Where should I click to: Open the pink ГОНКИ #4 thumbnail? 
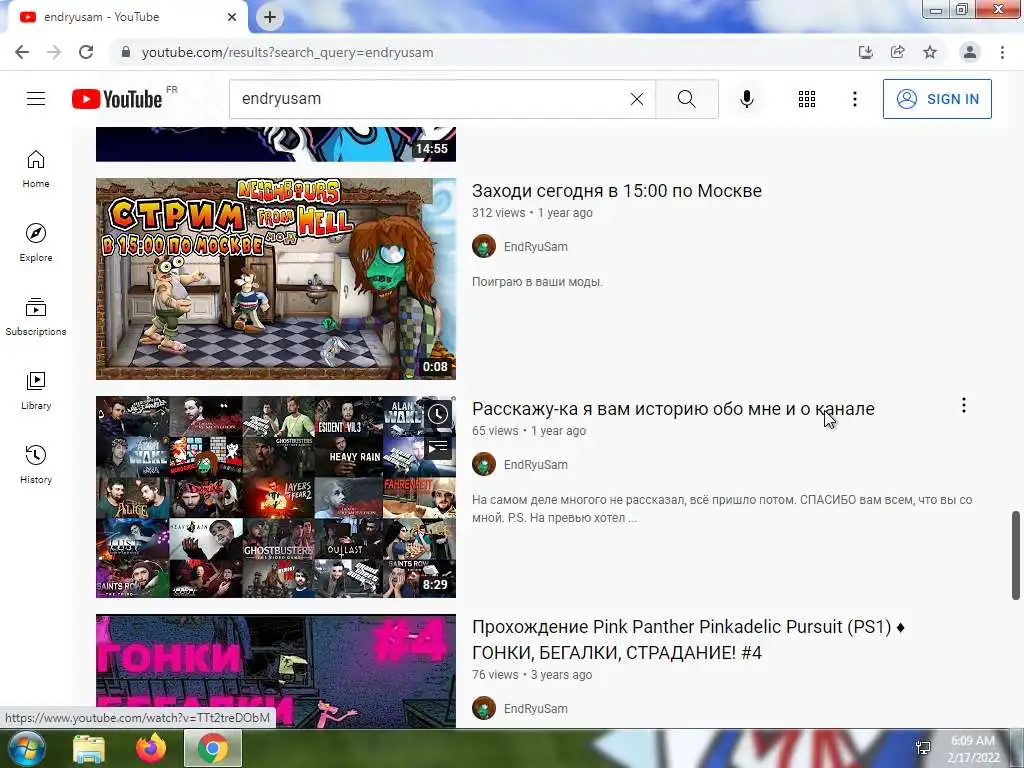(x=276, y=671)
